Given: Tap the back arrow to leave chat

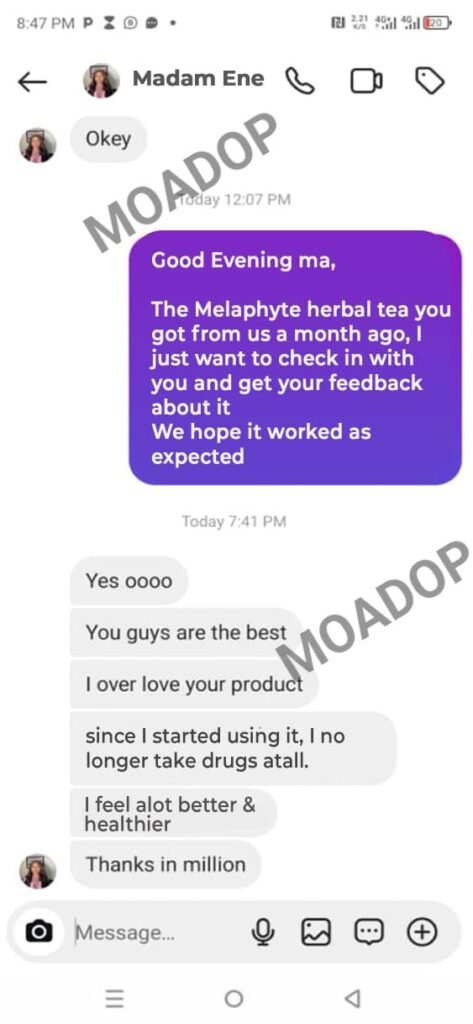Looking at the screenshot, I should coord(32,82).
